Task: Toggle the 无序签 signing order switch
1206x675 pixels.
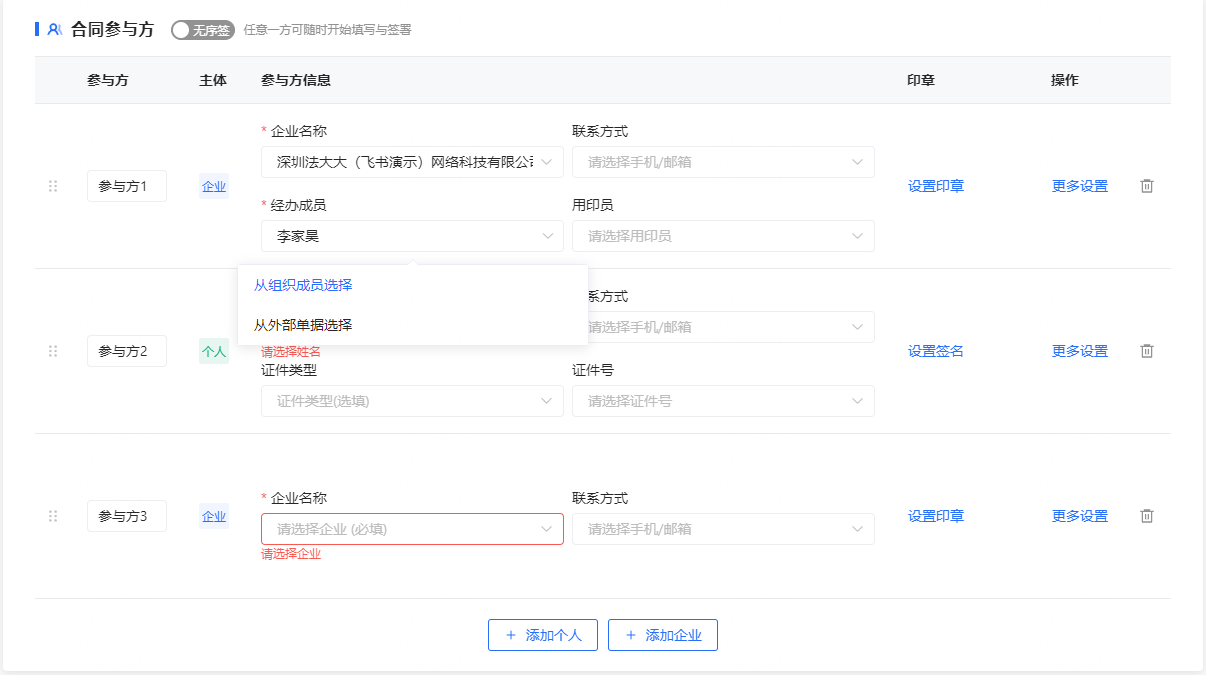Action: [202, 30]
